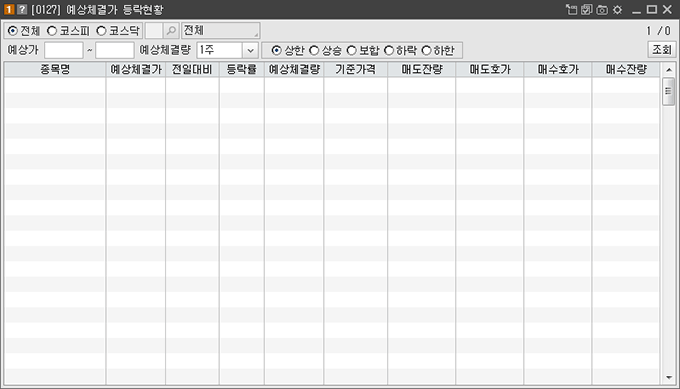The width and height of the screenshot is (680, 389).
Task: Click the 예상가 minimum price field
Action: [64, 50]
